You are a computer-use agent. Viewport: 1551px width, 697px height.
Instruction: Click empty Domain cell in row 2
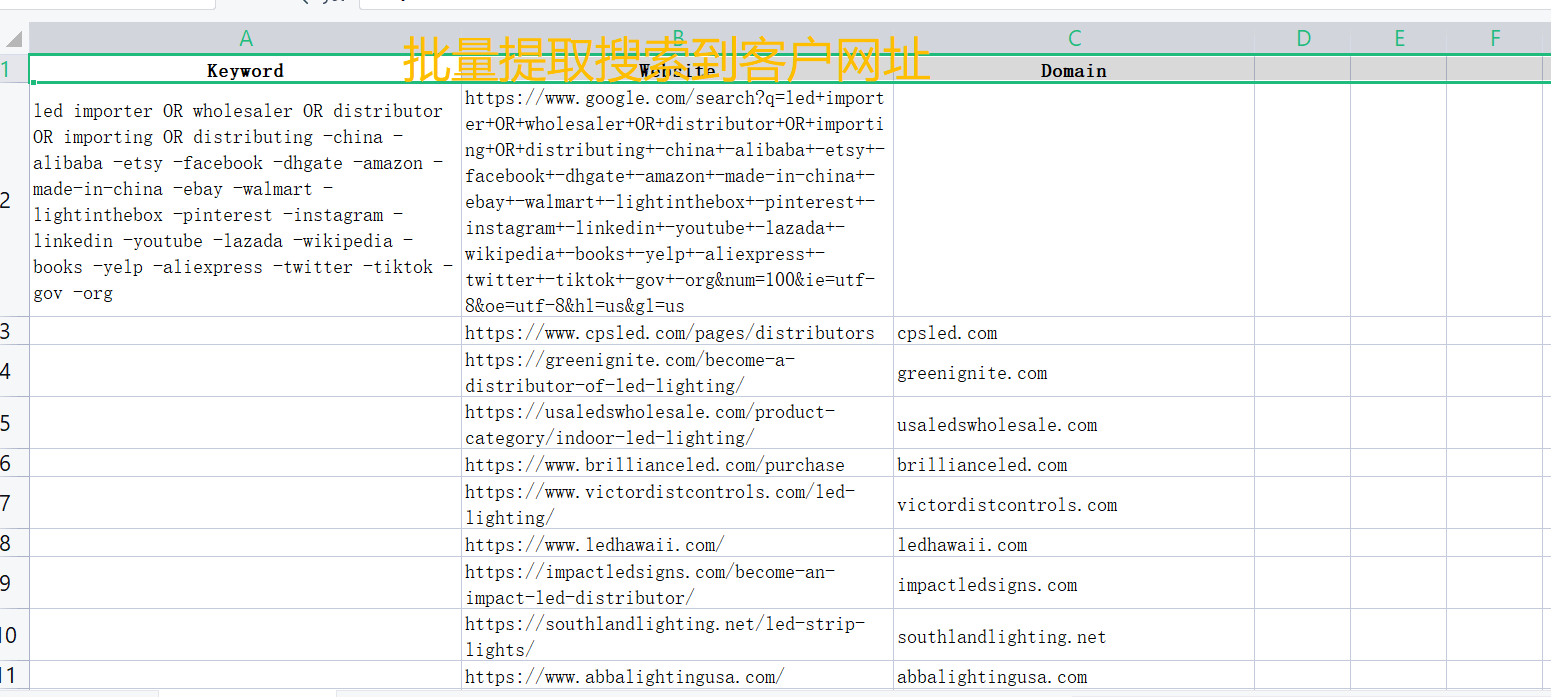click(x=1074, y=200)
